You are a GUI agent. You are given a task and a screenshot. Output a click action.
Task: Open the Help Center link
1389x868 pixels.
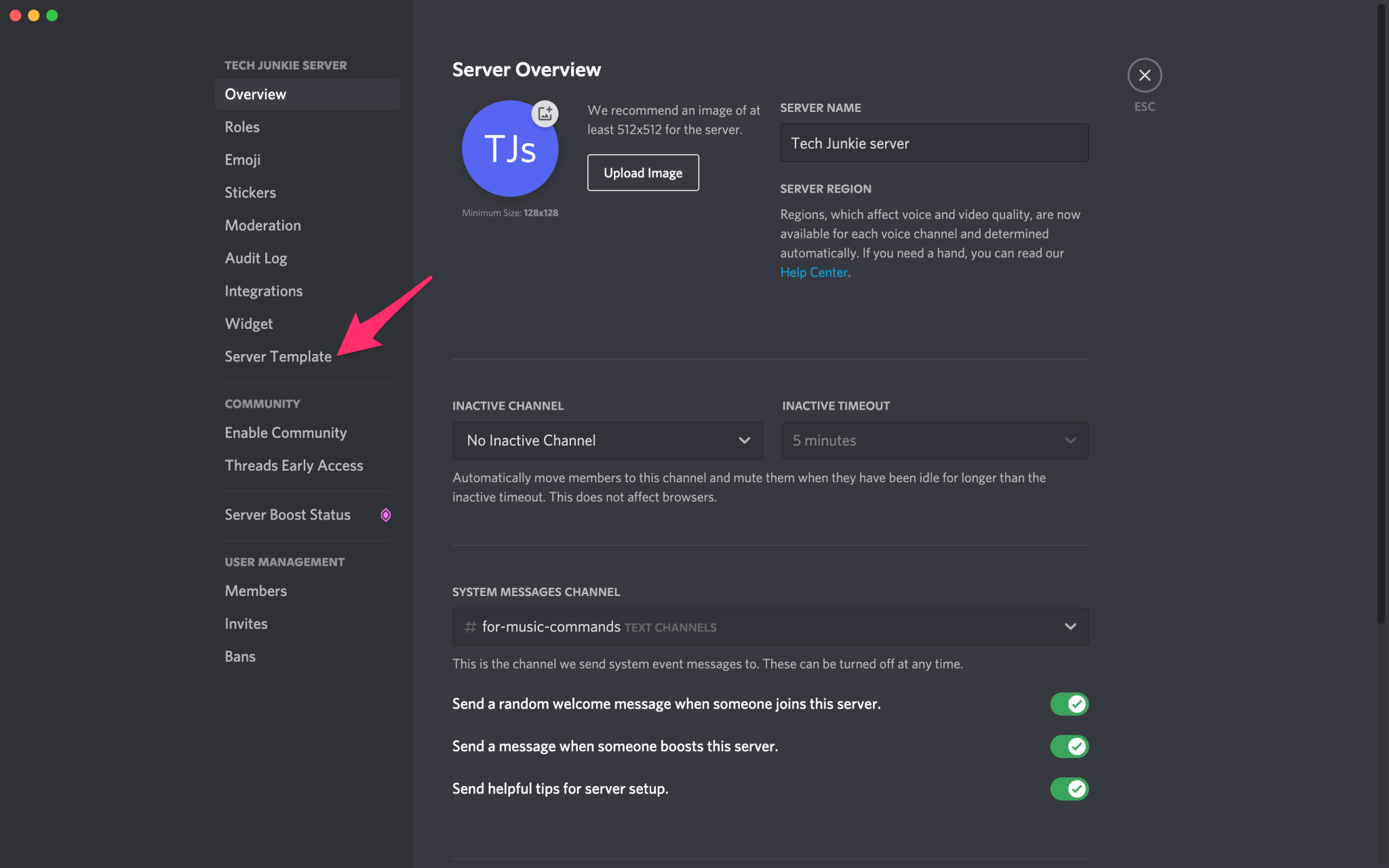click(x=813, y=272)
